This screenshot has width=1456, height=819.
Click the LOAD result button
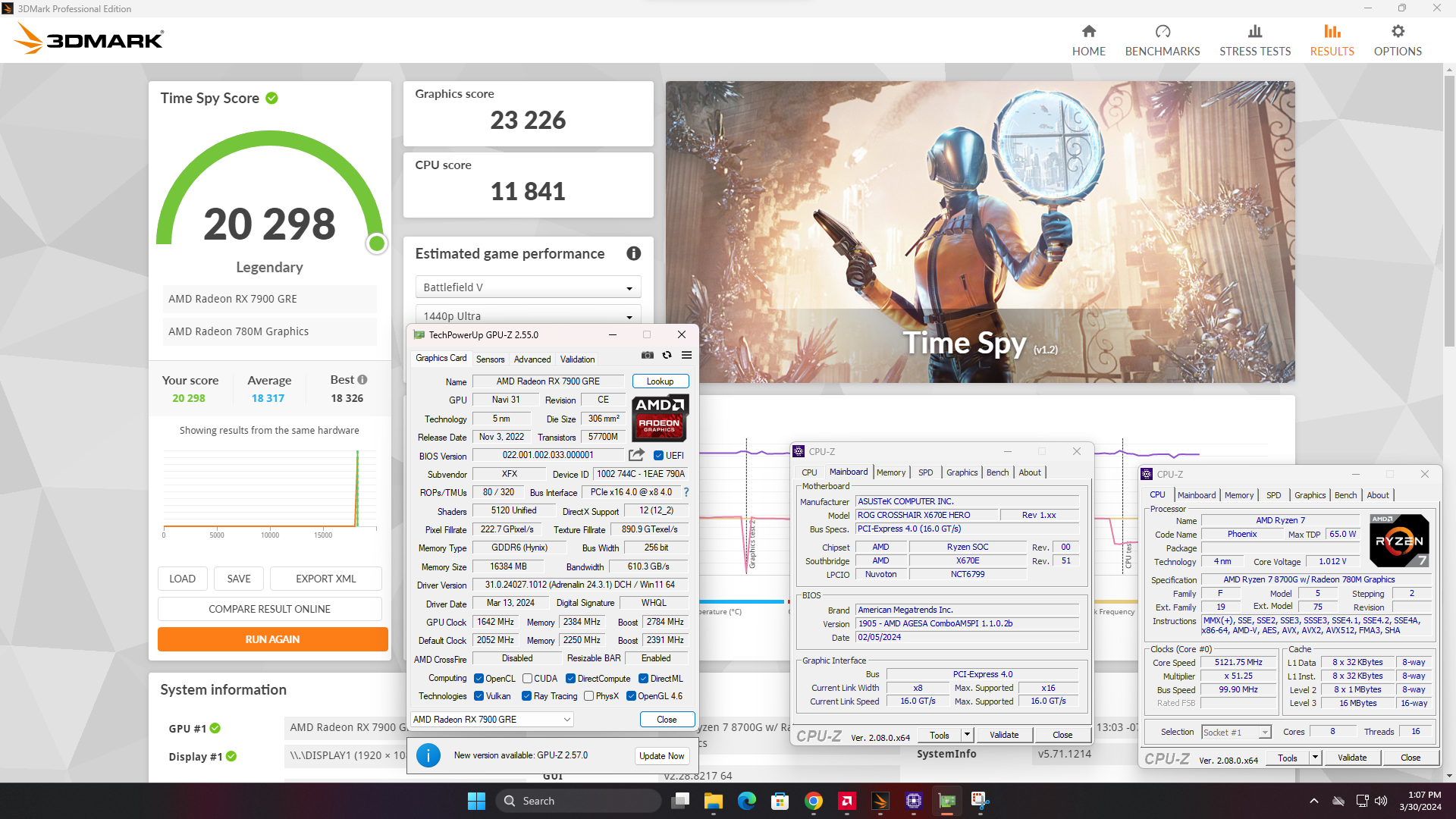(x=183, y=579)
